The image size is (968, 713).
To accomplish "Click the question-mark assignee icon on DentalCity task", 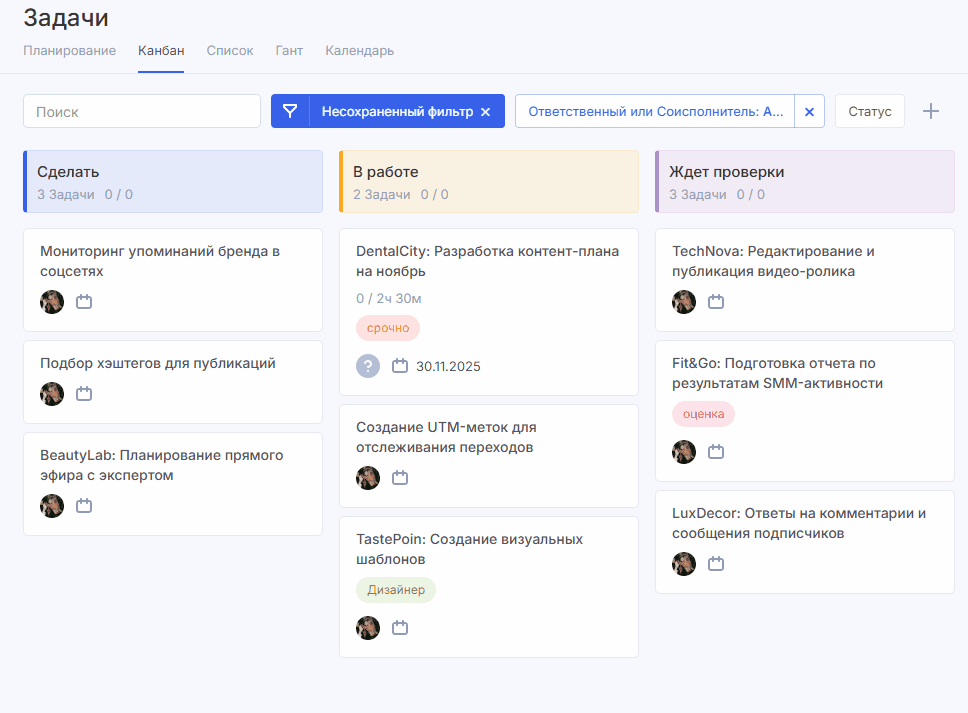I will tap(368, 366).
